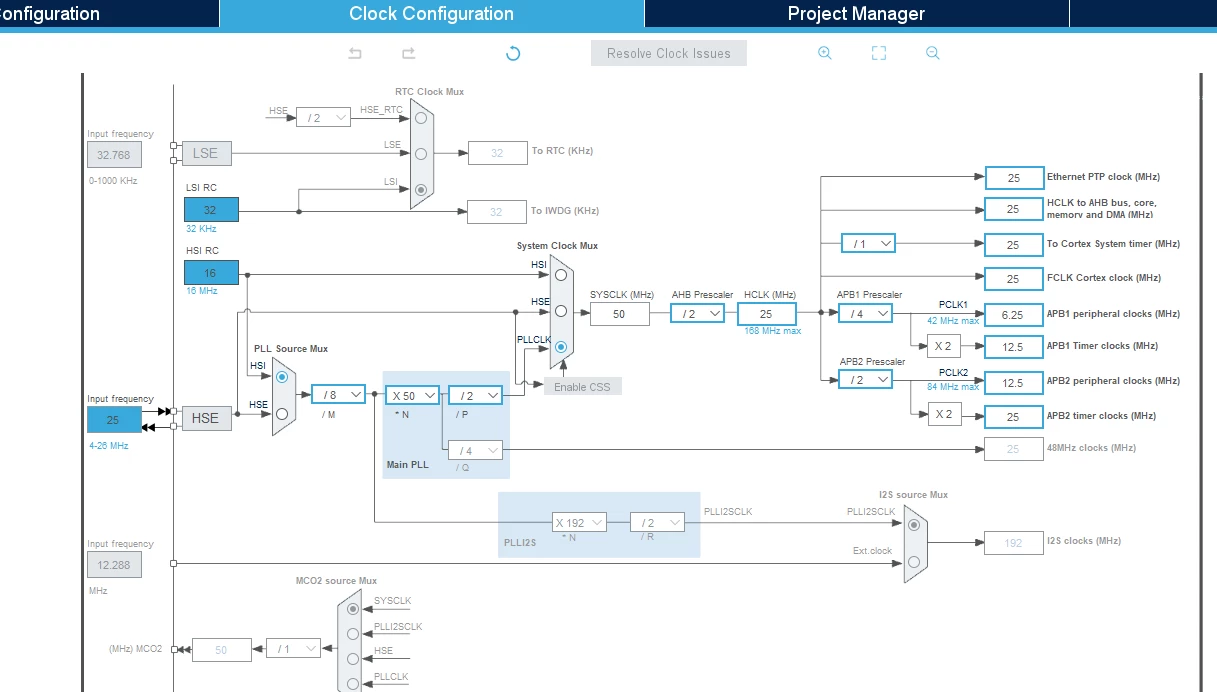Click the APB1 X 2 timer multiplier box
Viewport: 1217px width, 692px height.
944,347
